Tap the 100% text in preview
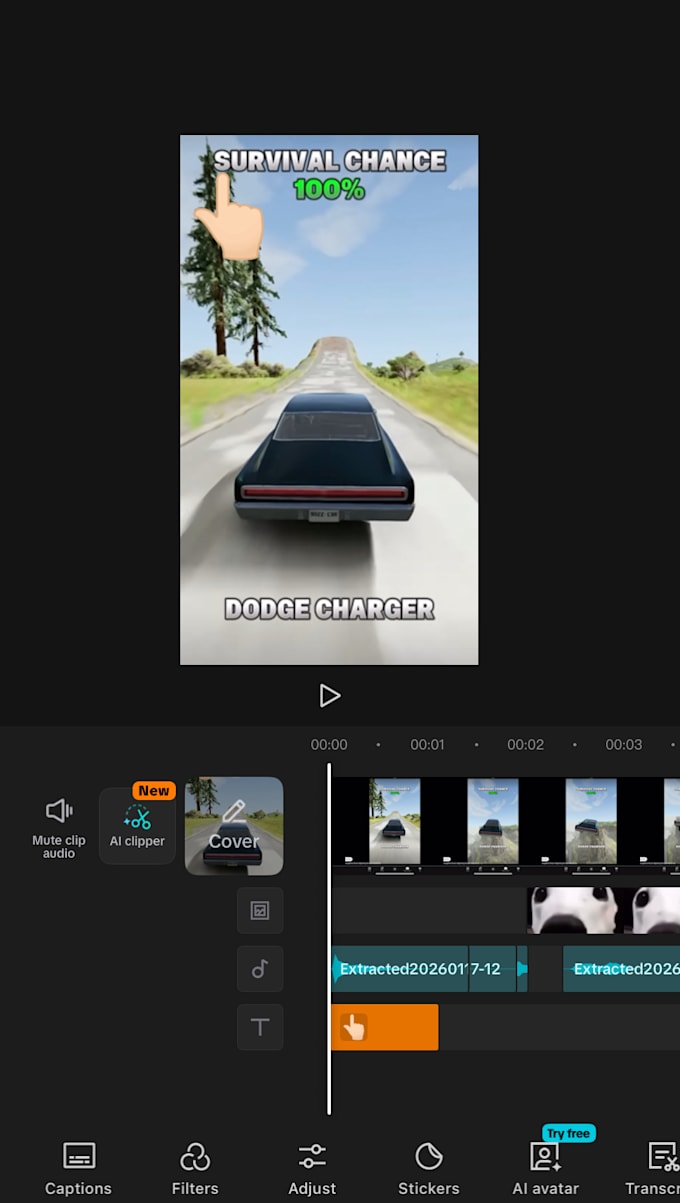The image size is (680, 1203). [329, 188]
